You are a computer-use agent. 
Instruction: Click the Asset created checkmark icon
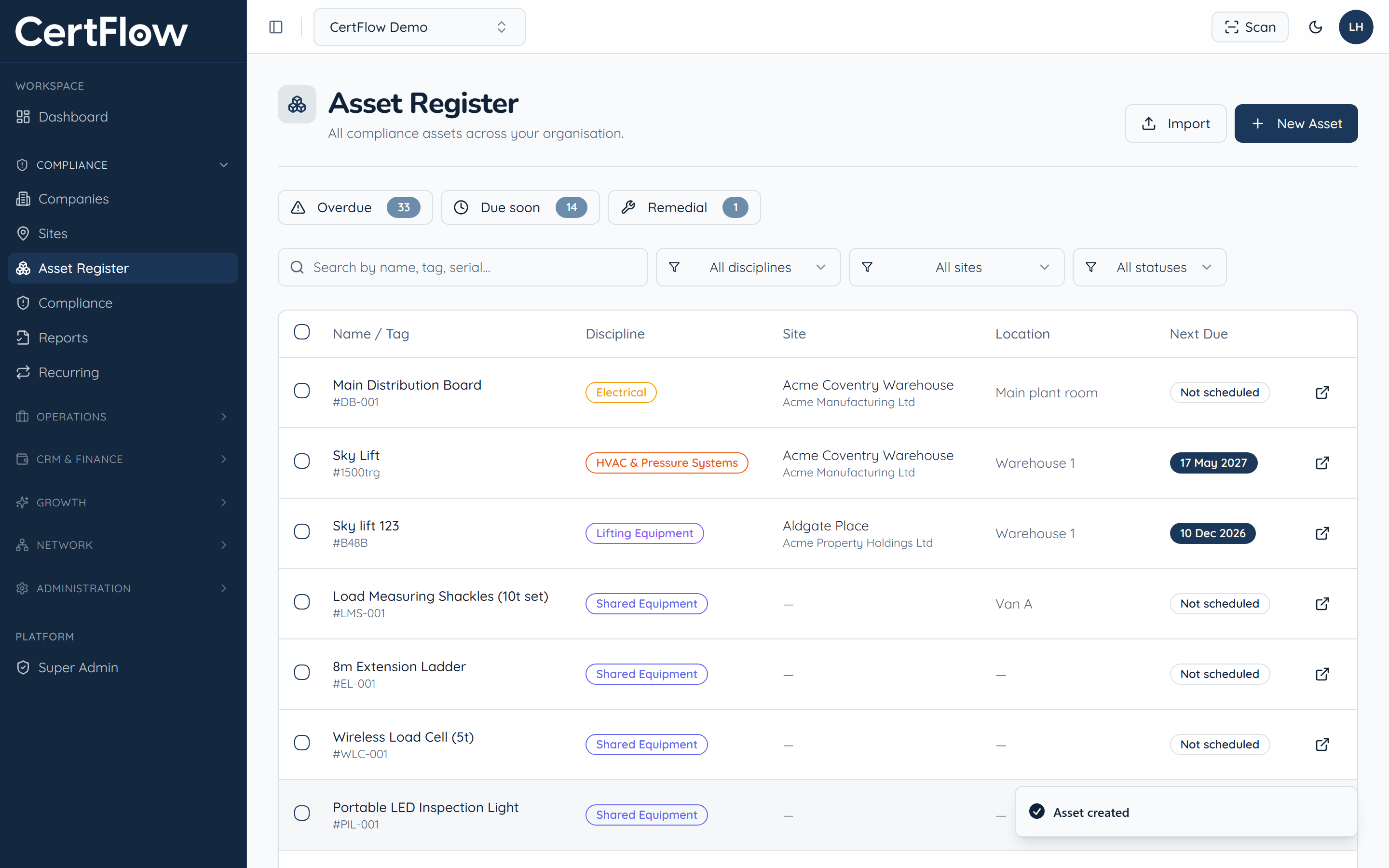pos(1036,811)
